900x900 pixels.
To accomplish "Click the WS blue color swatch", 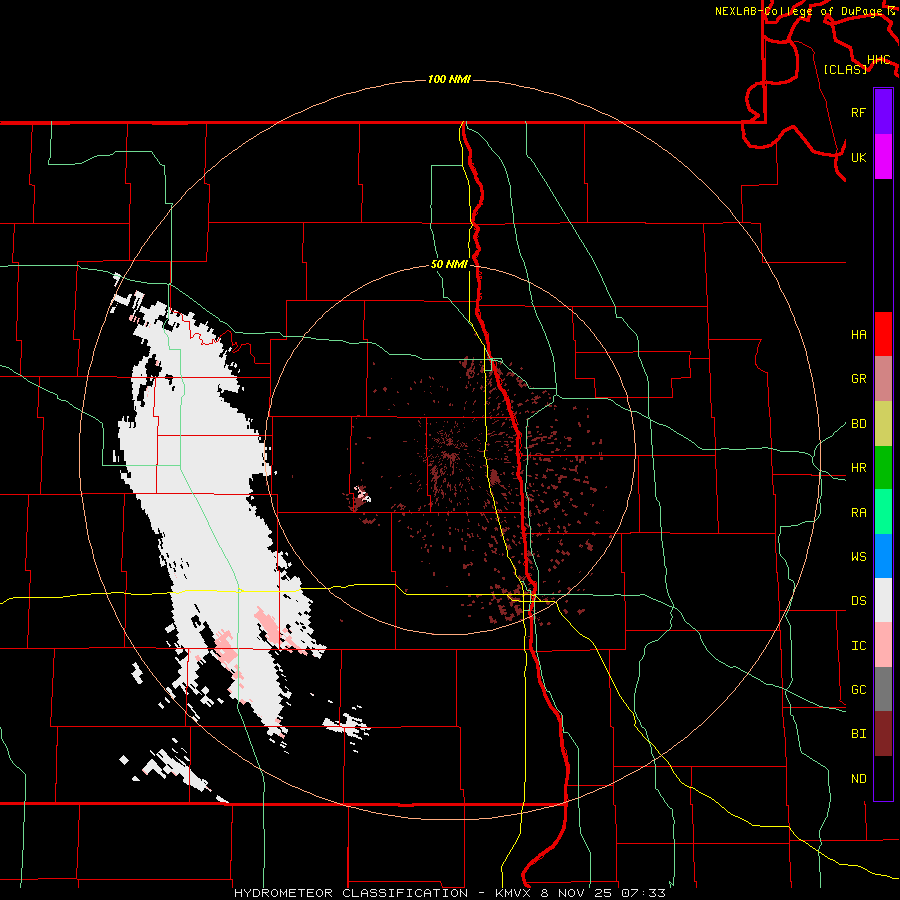I will [x=883, y=556].
